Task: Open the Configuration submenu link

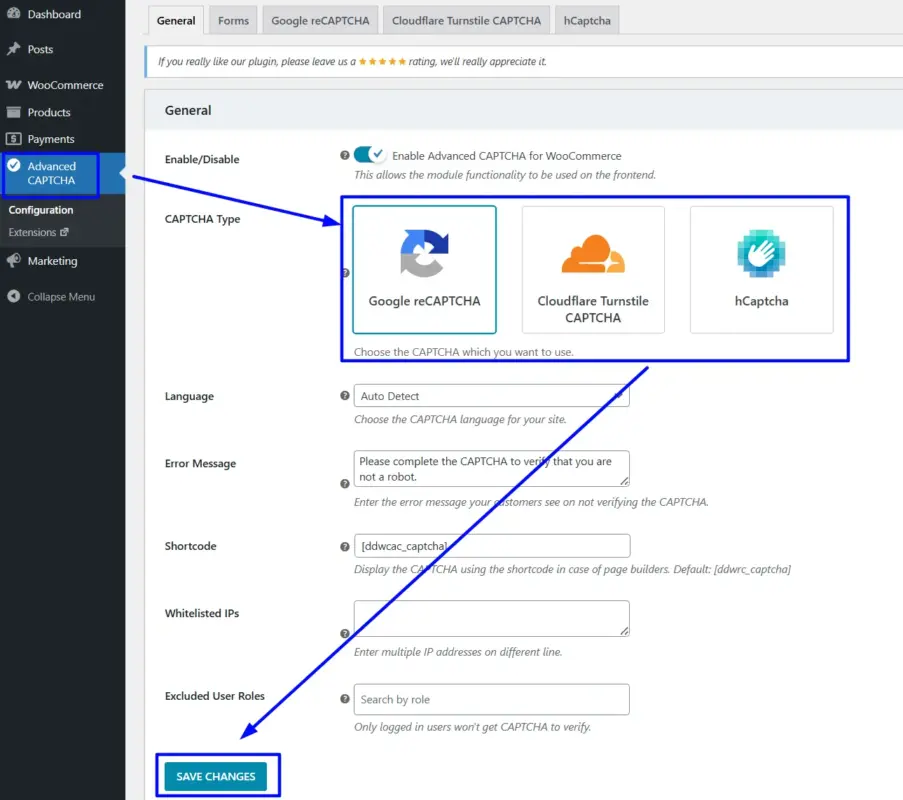Action: click(41, 210)
